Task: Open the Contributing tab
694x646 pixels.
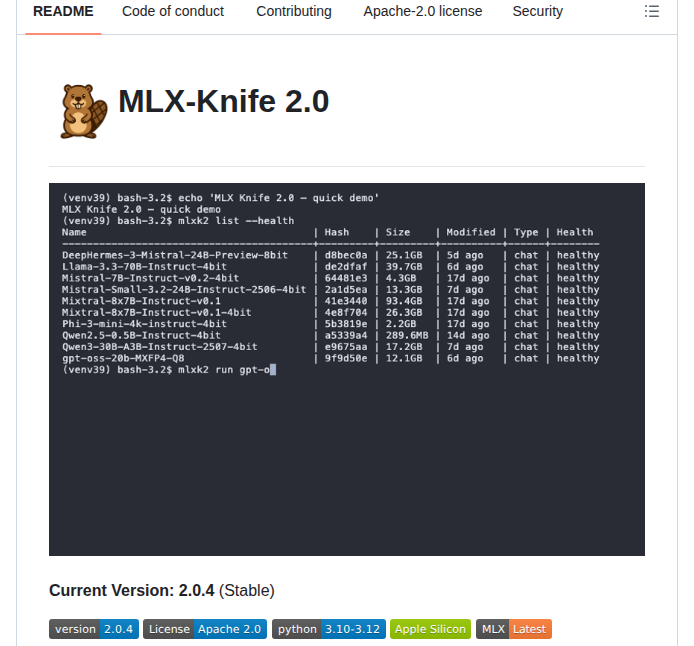Action: click(294, 11)
